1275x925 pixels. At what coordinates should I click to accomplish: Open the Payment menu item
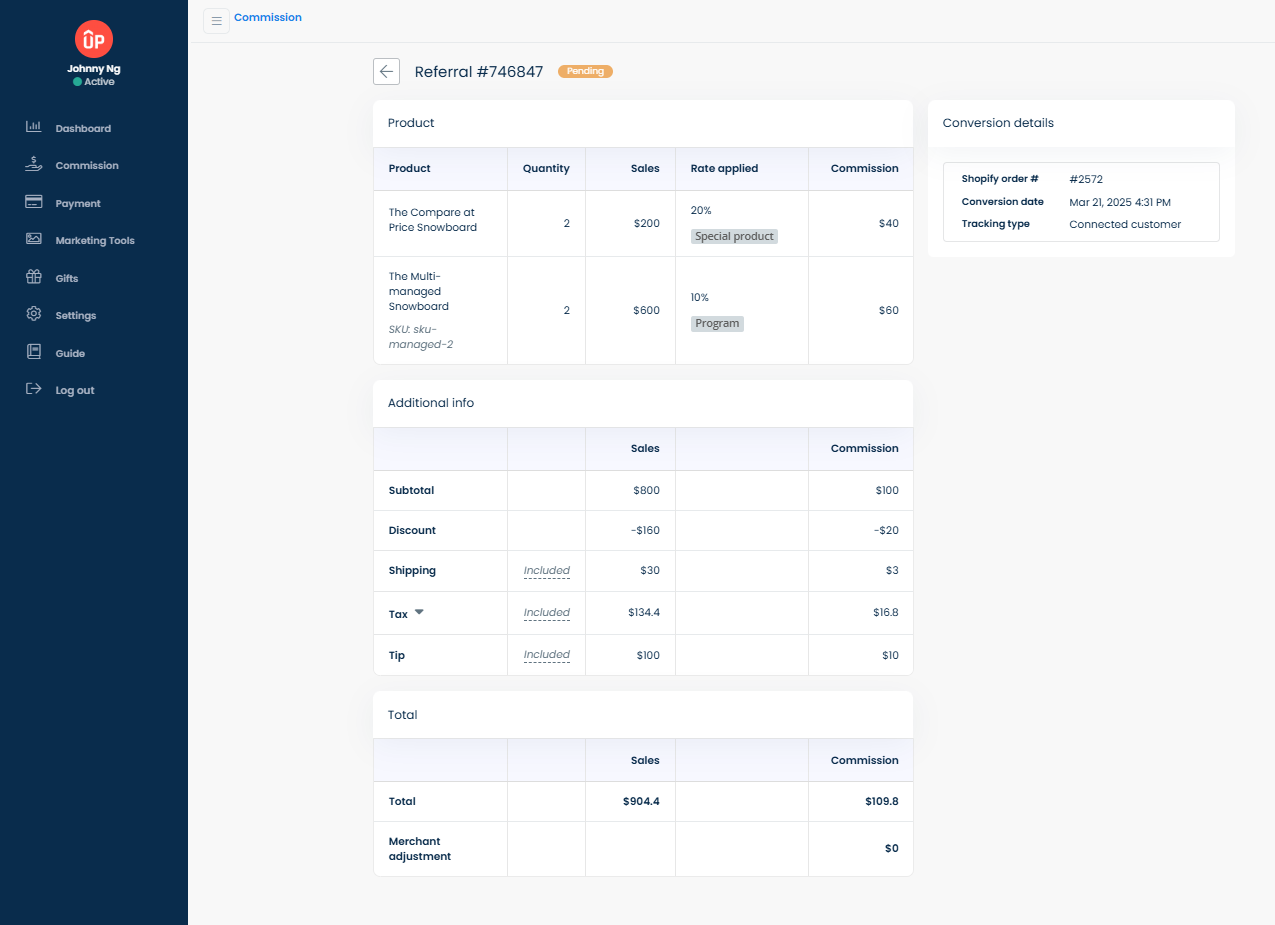(x=78, y=203)
